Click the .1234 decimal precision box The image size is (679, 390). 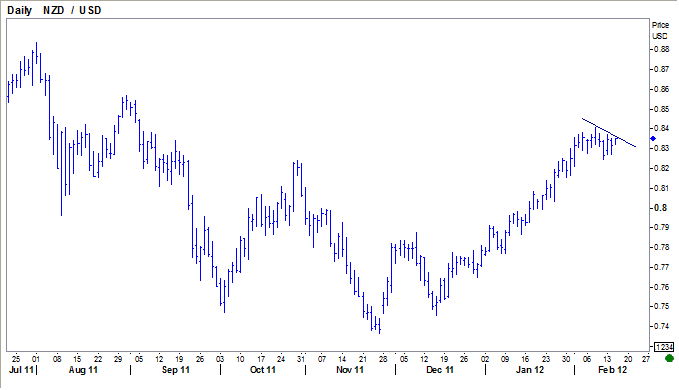point(664,347)
